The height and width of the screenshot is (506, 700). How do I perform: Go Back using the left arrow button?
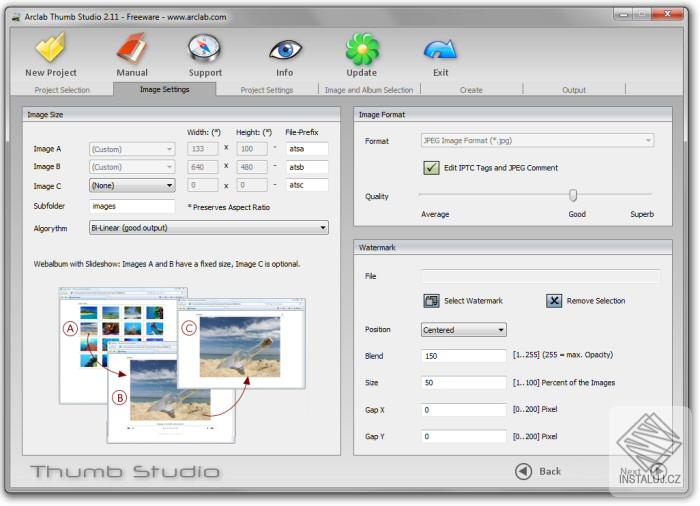(x=523, y=471)
